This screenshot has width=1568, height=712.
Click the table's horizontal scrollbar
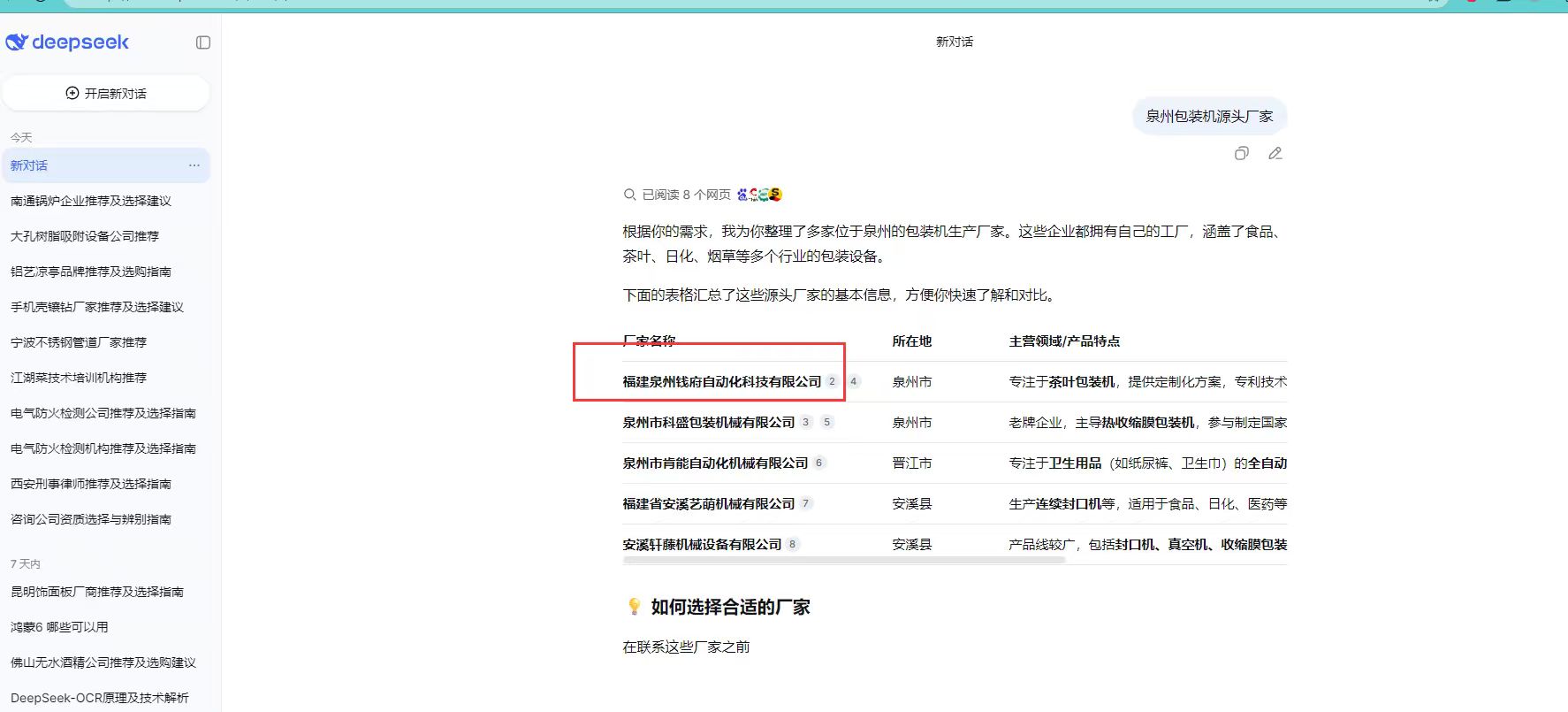coord(844,560)
